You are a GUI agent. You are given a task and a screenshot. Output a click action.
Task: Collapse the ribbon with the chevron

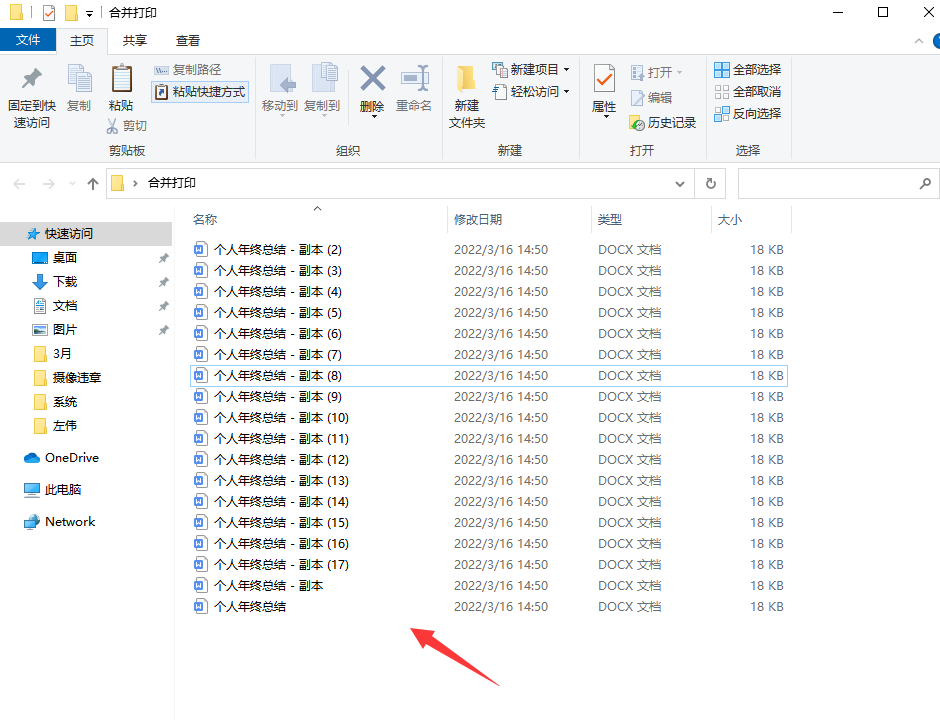[918, 41]
